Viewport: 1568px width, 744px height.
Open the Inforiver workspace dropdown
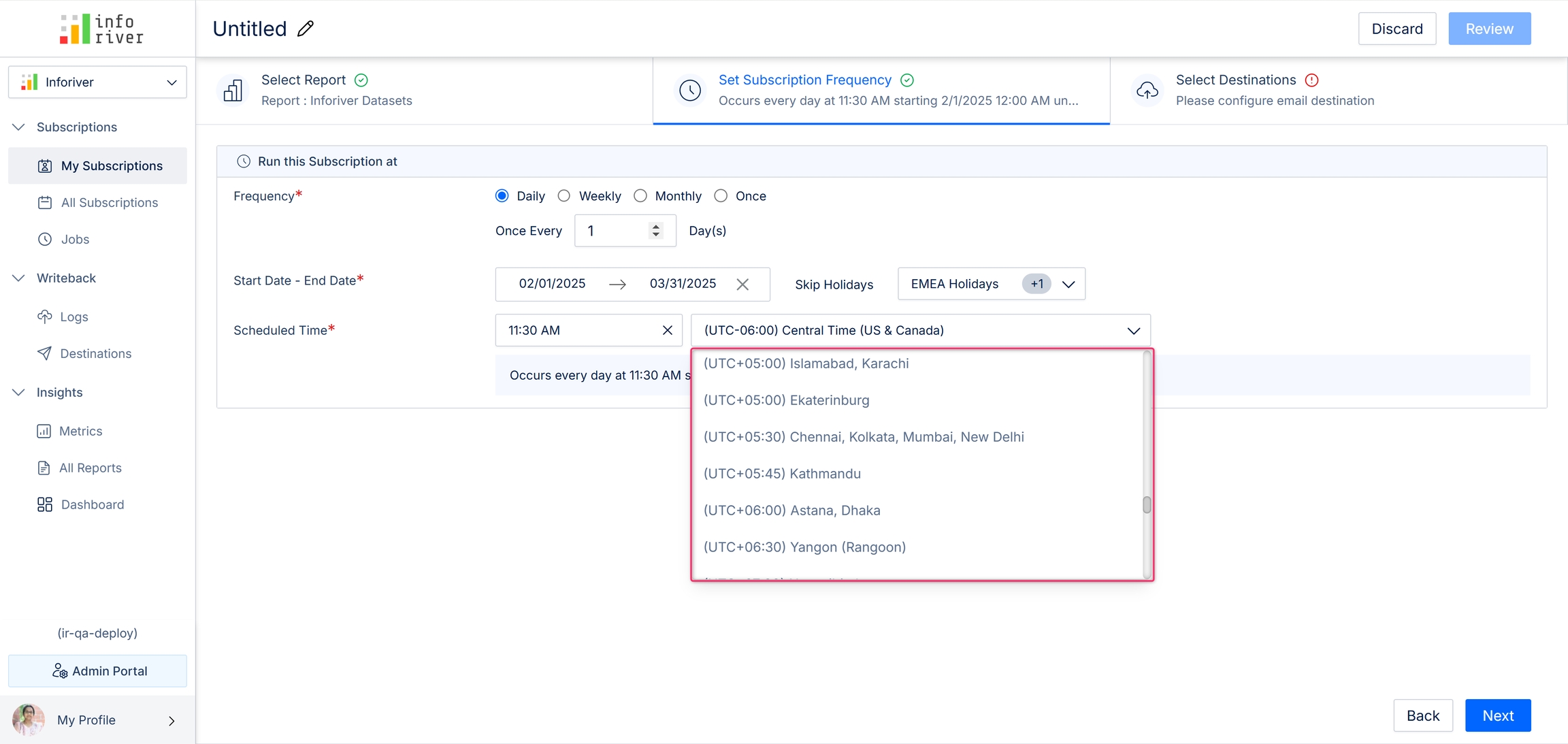[x=97, y=82]
